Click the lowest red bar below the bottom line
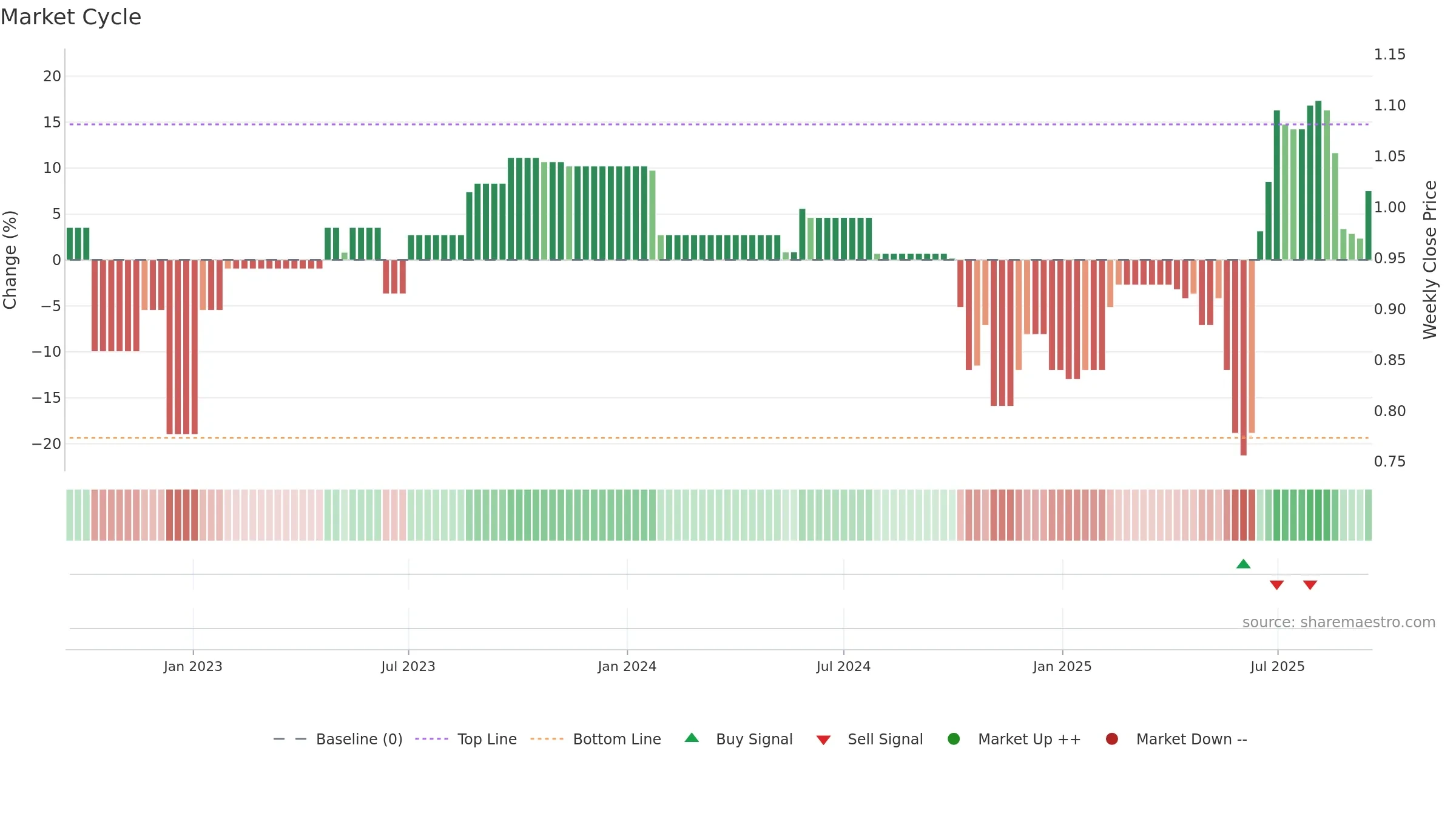 pos(1244,357)
